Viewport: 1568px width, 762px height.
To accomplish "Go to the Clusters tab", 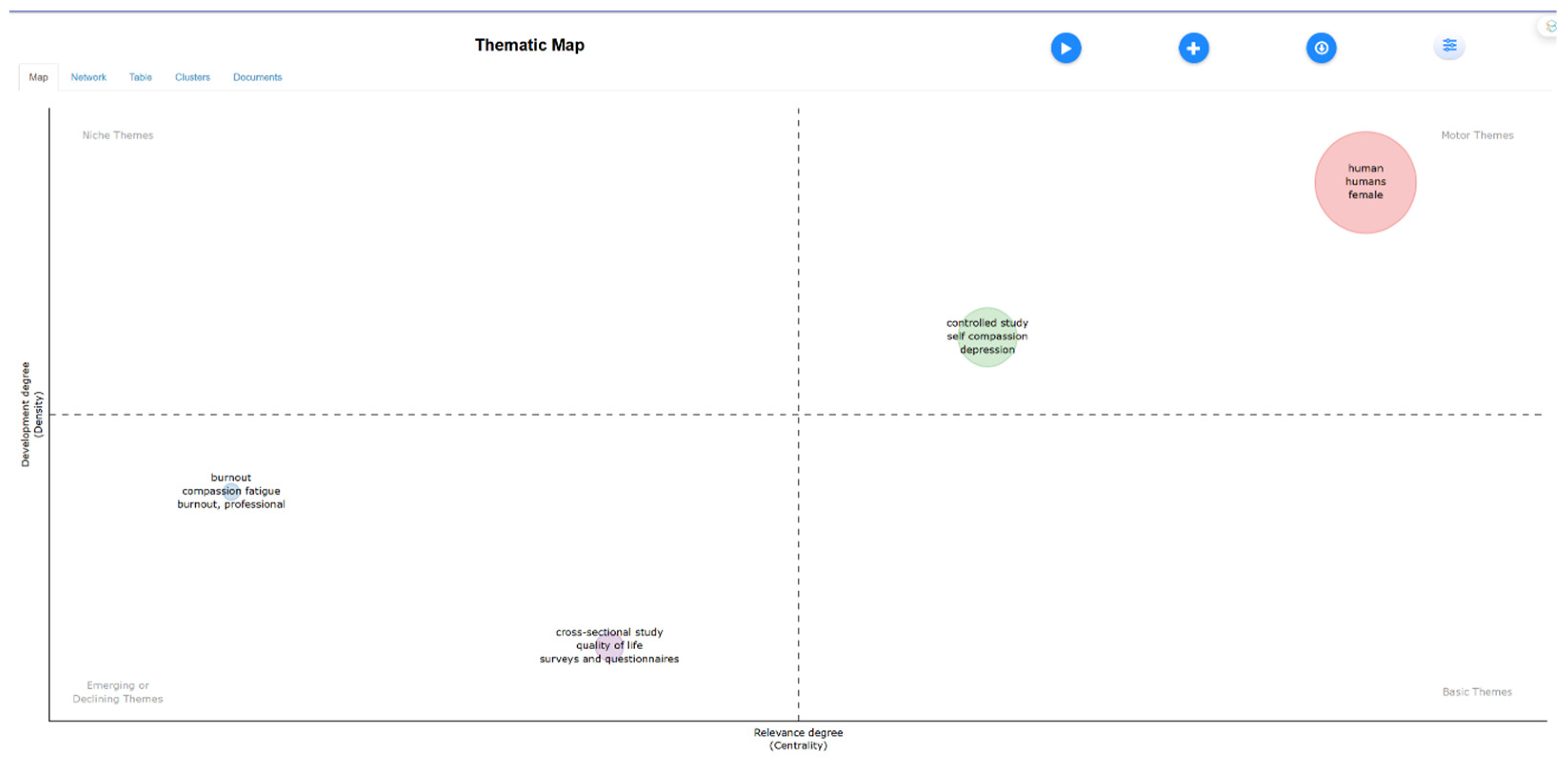I will tap(192, 77).
